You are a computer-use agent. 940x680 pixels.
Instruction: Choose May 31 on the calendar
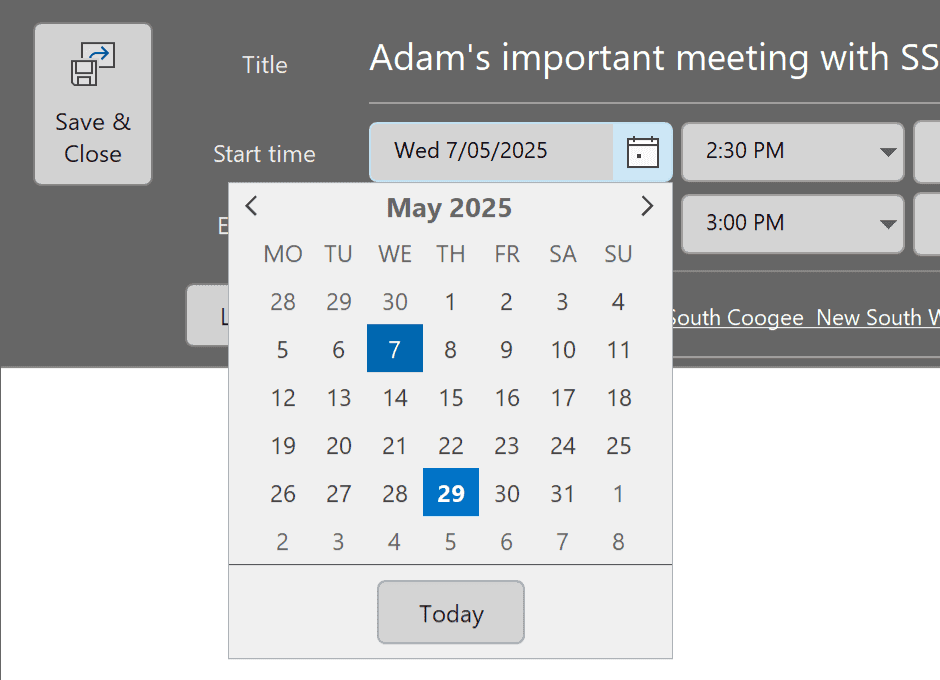(x=563, y=493)
